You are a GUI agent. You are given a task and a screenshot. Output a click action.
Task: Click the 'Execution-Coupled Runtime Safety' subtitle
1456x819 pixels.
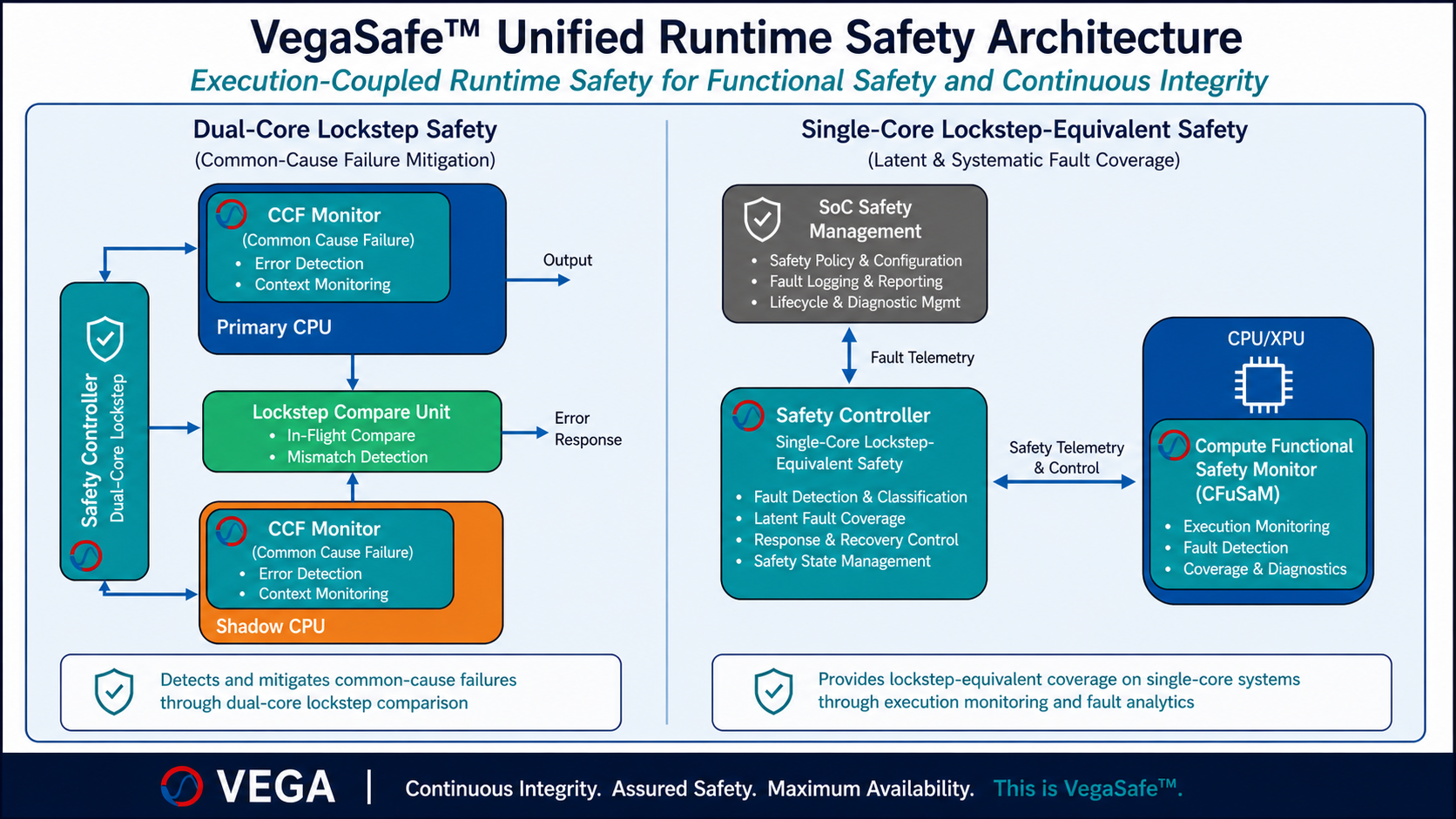728,81
